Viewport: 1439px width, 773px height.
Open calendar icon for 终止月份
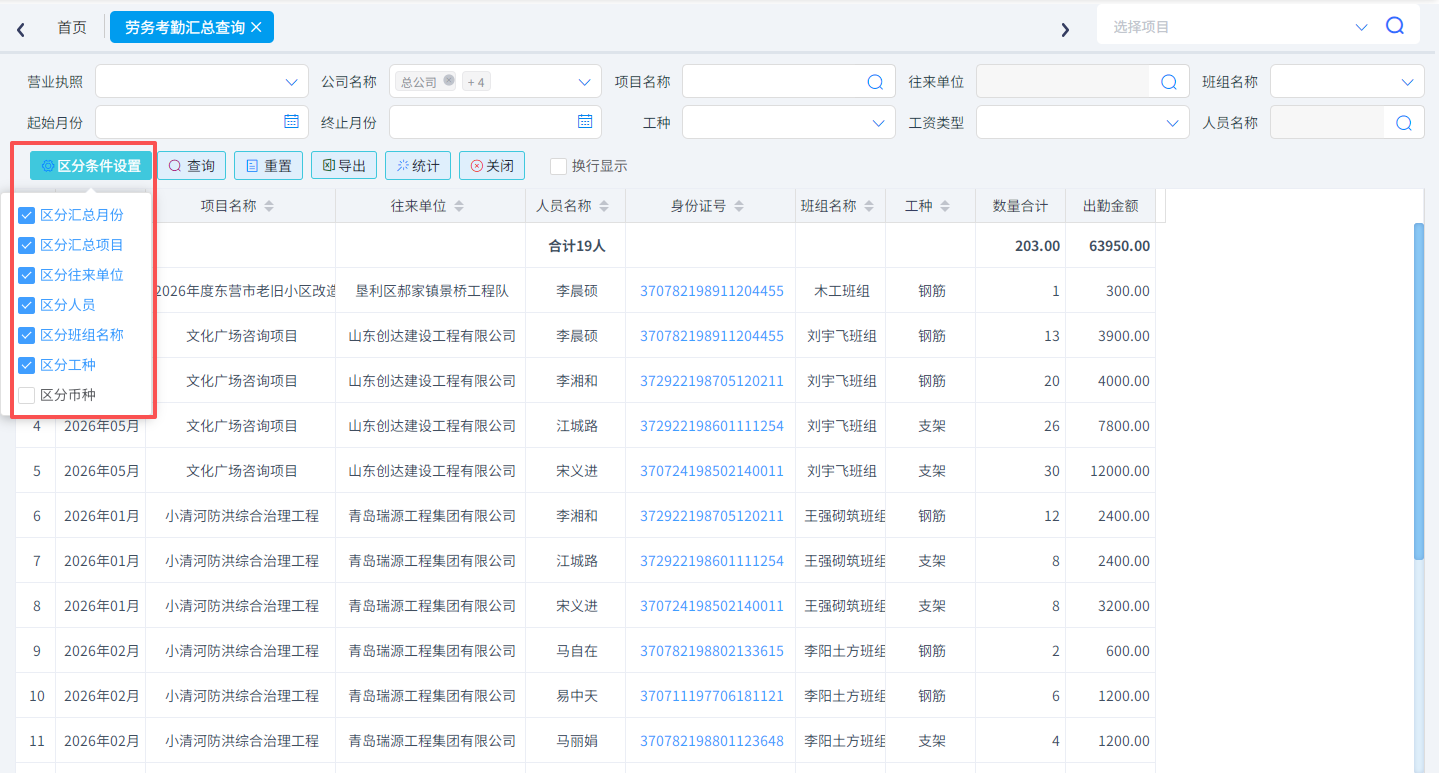coord(585,121)
